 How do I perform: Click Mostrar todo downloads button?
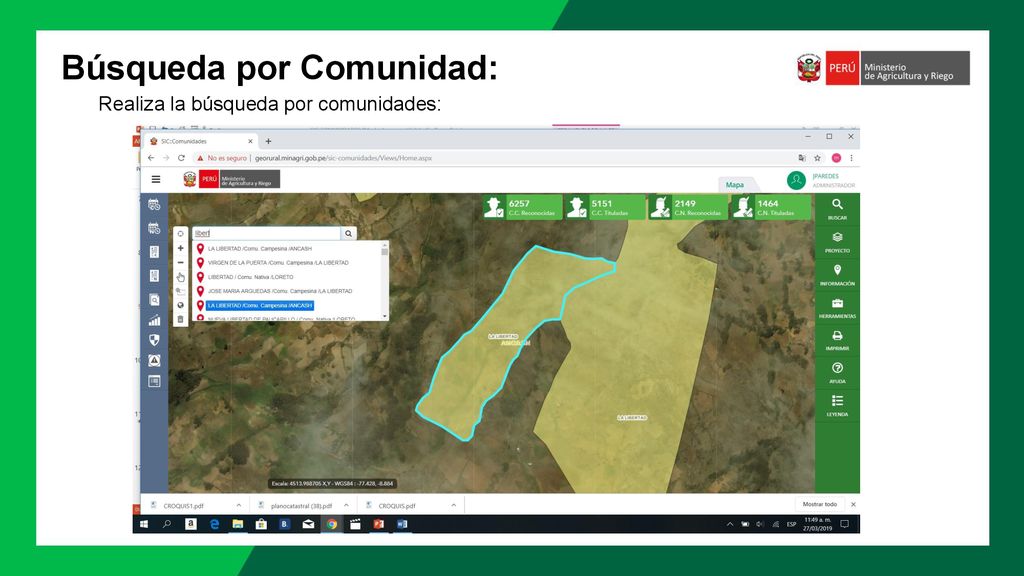click(x=820, y=504)
